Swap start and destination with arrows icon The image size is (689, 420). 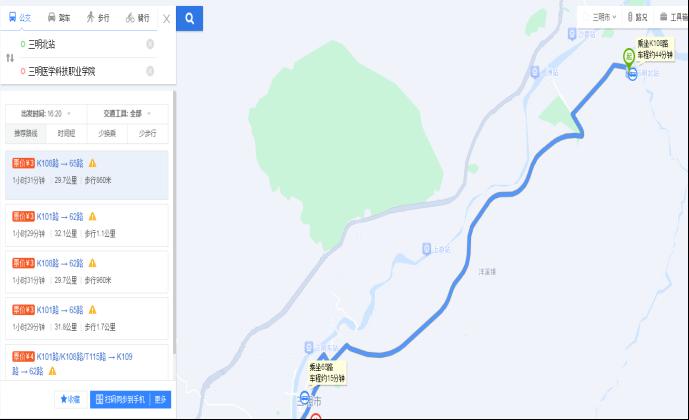(10, 58)
